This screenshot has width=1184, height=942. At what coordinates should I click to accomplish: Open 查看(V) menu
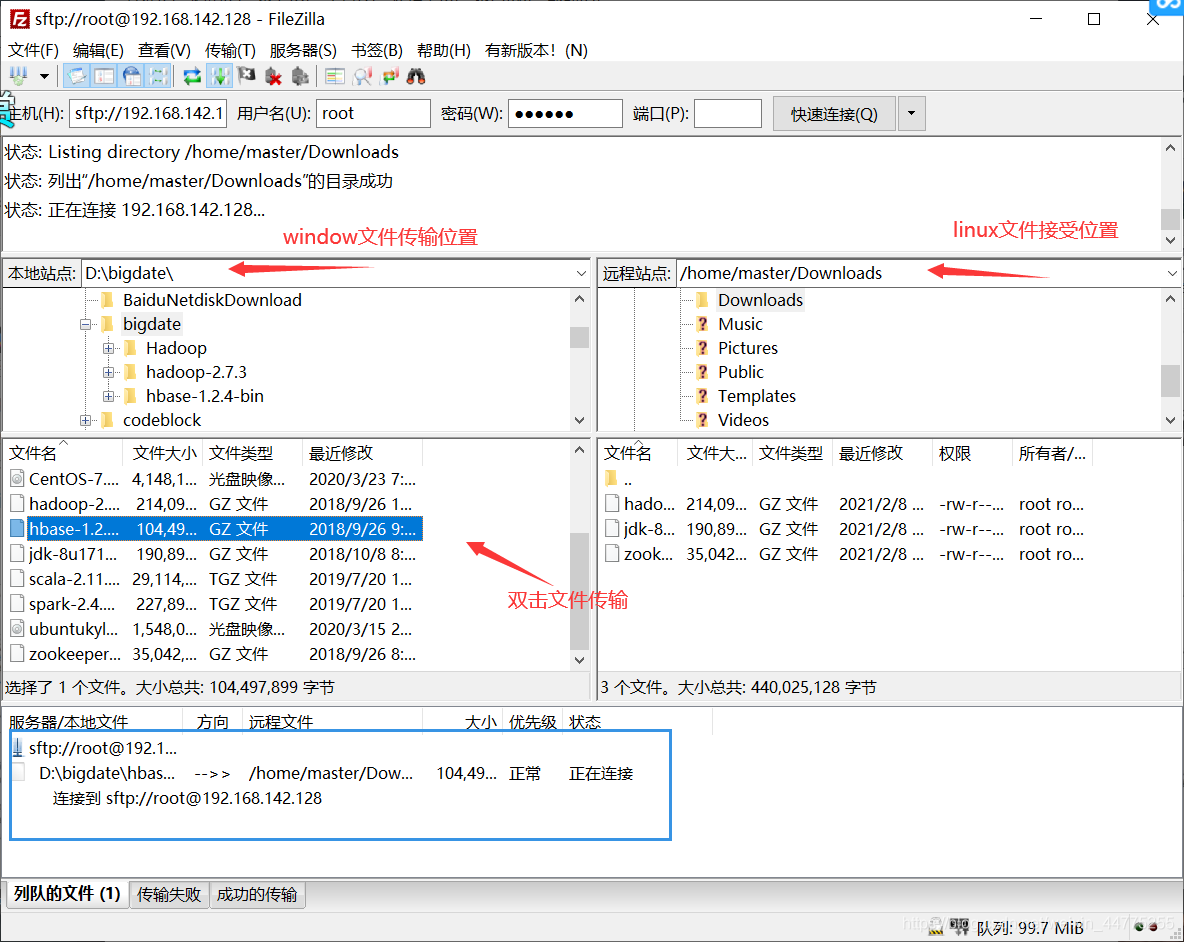click(164, 51)
